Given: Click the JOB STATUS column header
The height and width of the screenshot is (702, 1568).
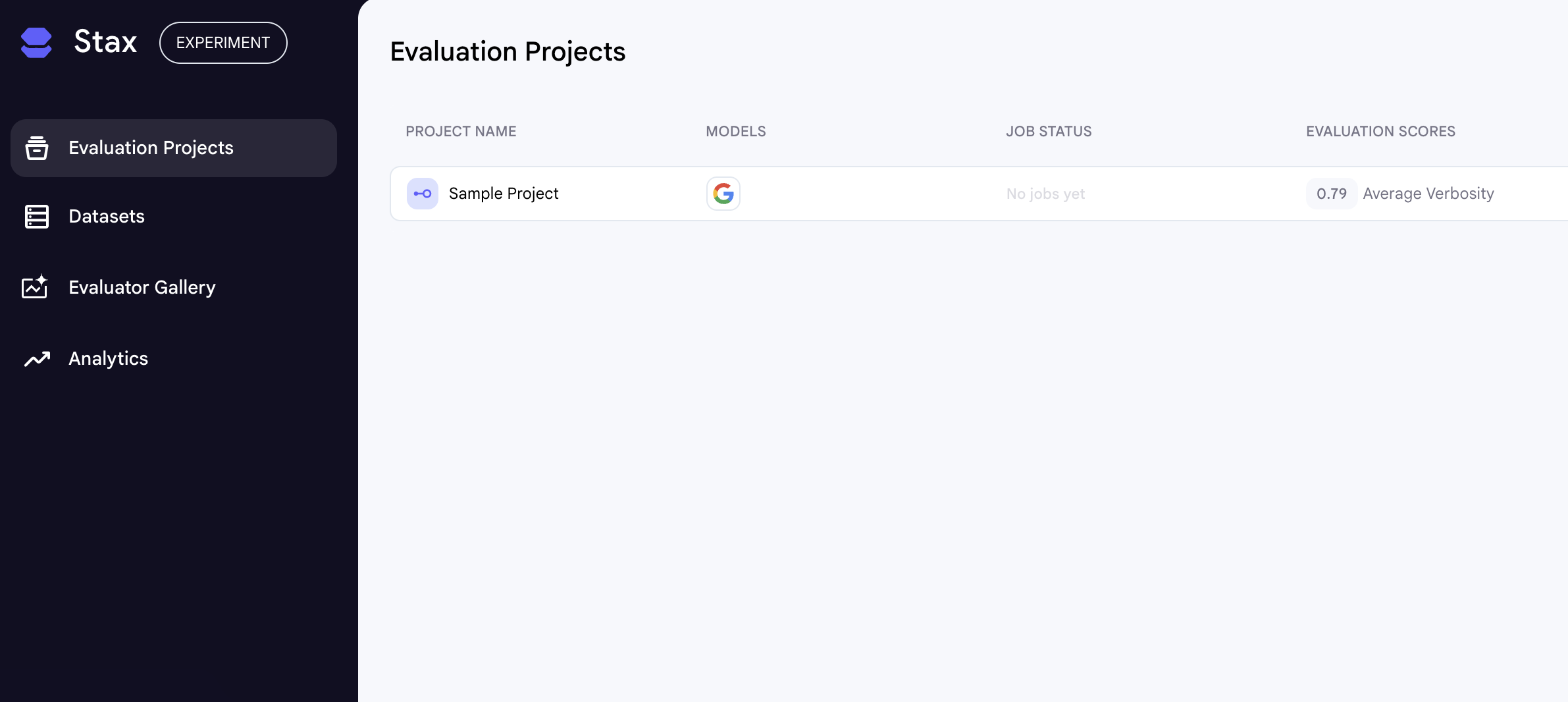Looking at the screenshot, I should 1049,132.
